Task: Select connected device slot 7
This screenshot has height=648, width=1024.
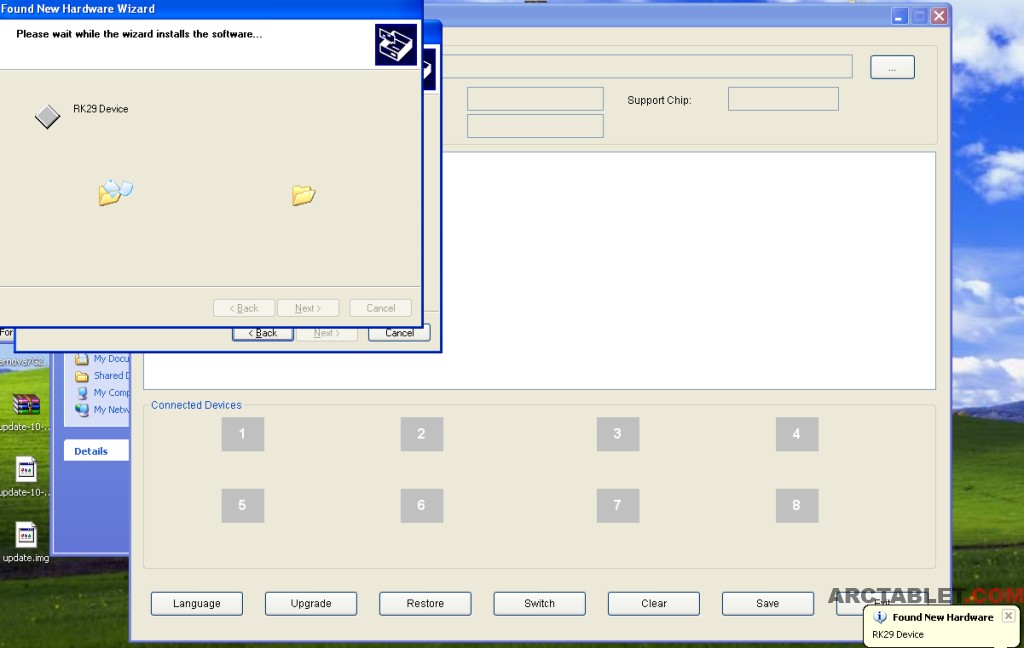Action: click(618, 506)
